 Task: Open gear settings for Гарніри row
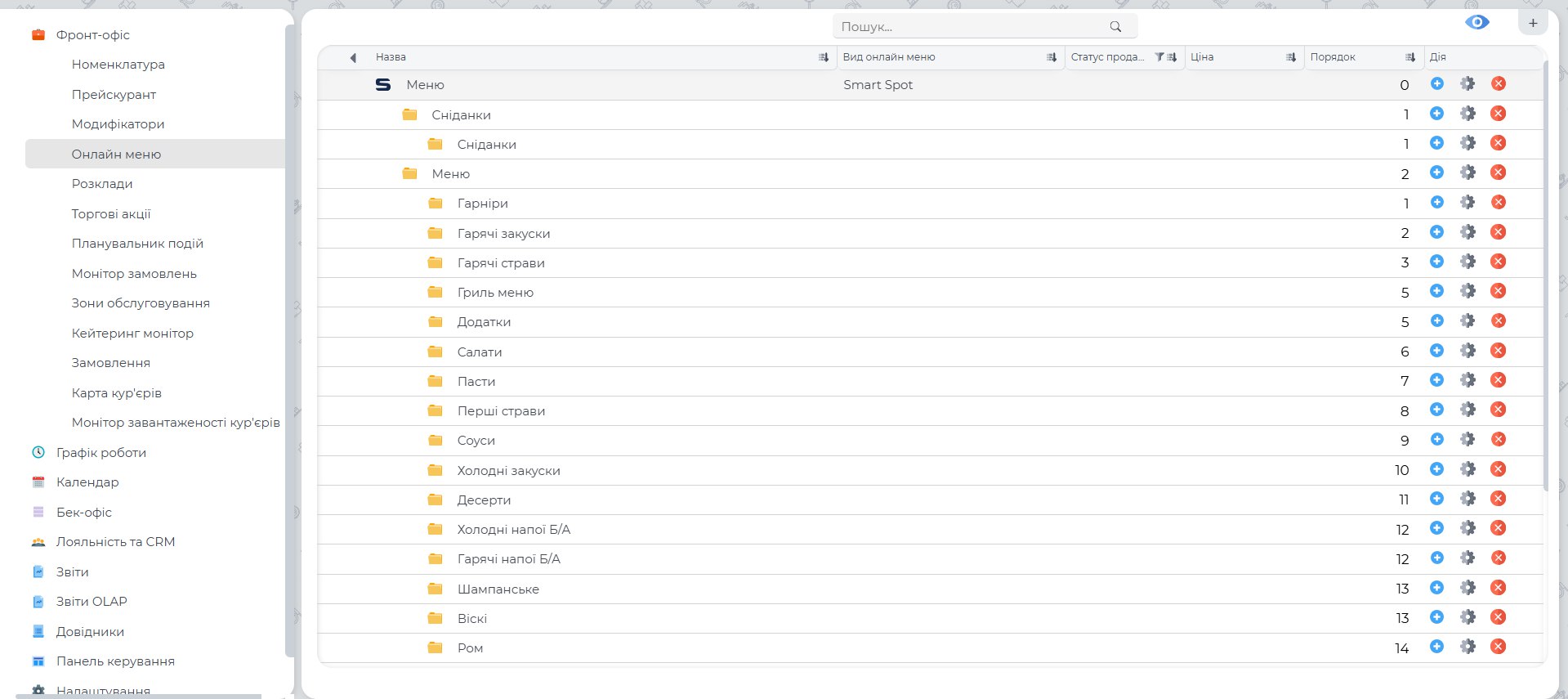[x=1467, y=202]
